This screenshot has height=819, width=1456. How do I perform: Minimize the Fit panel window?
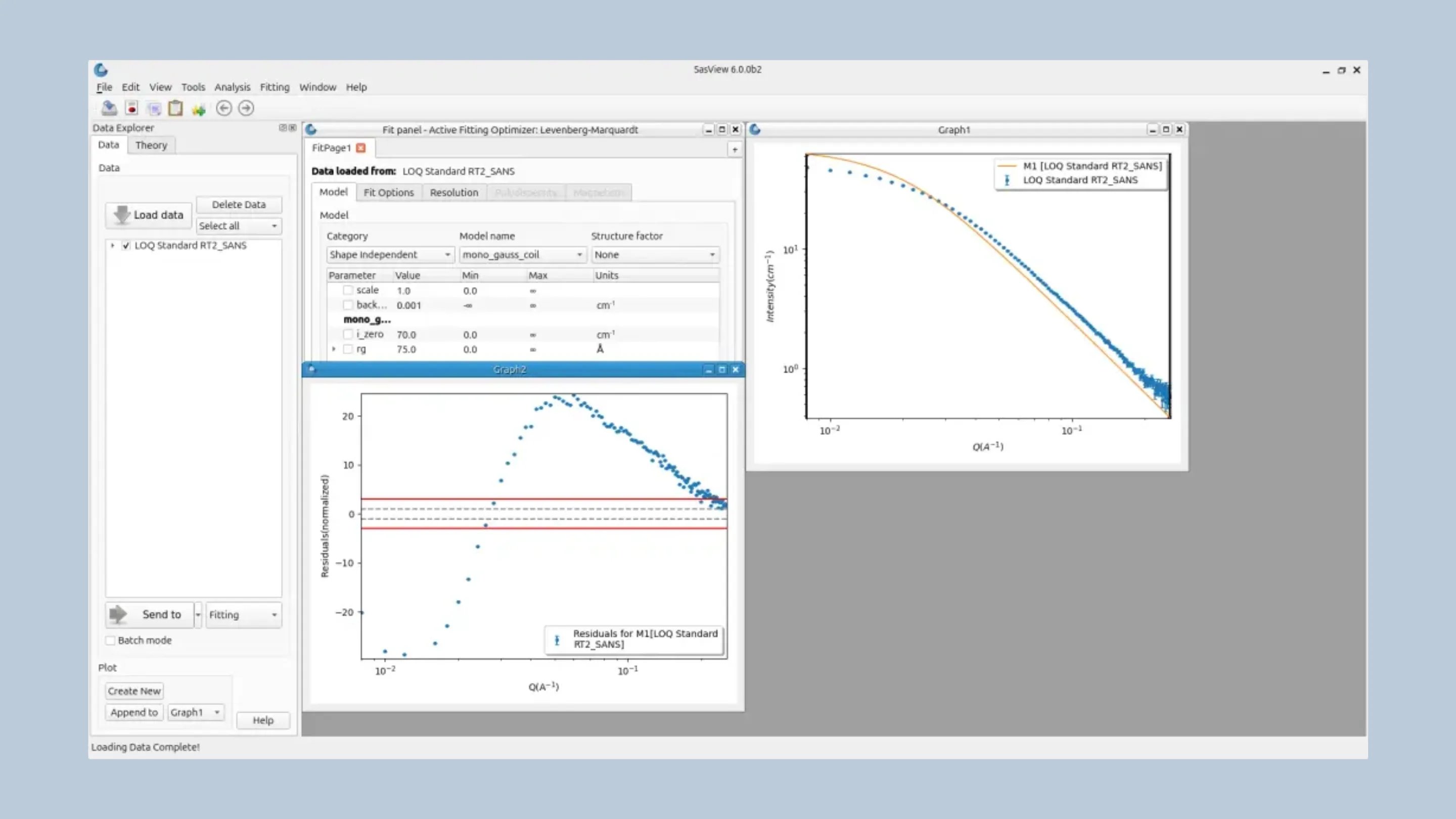tap(708, 129)
